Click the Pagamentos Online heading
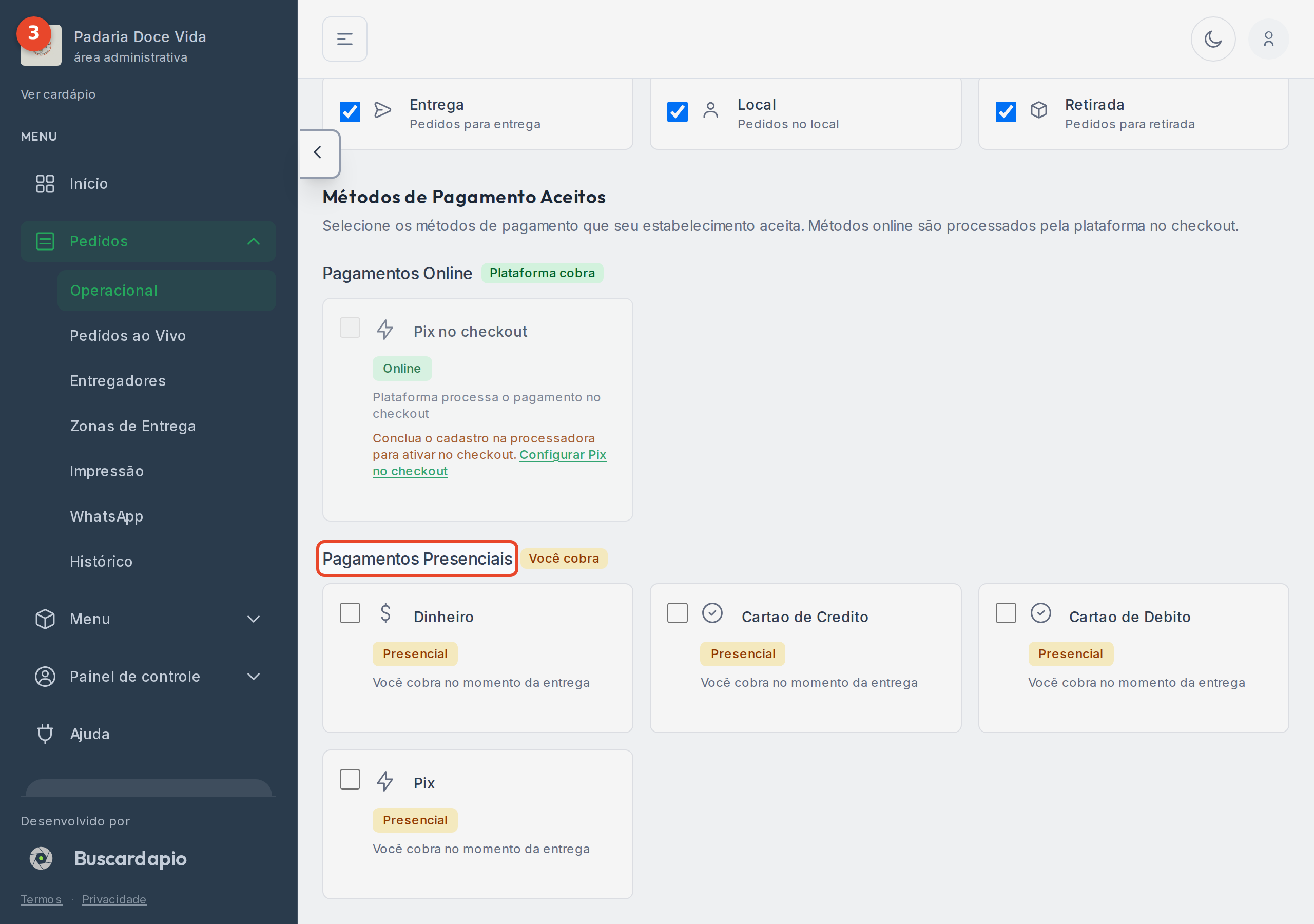This screenshot has width=1314, height=924. tap(397, 273)
